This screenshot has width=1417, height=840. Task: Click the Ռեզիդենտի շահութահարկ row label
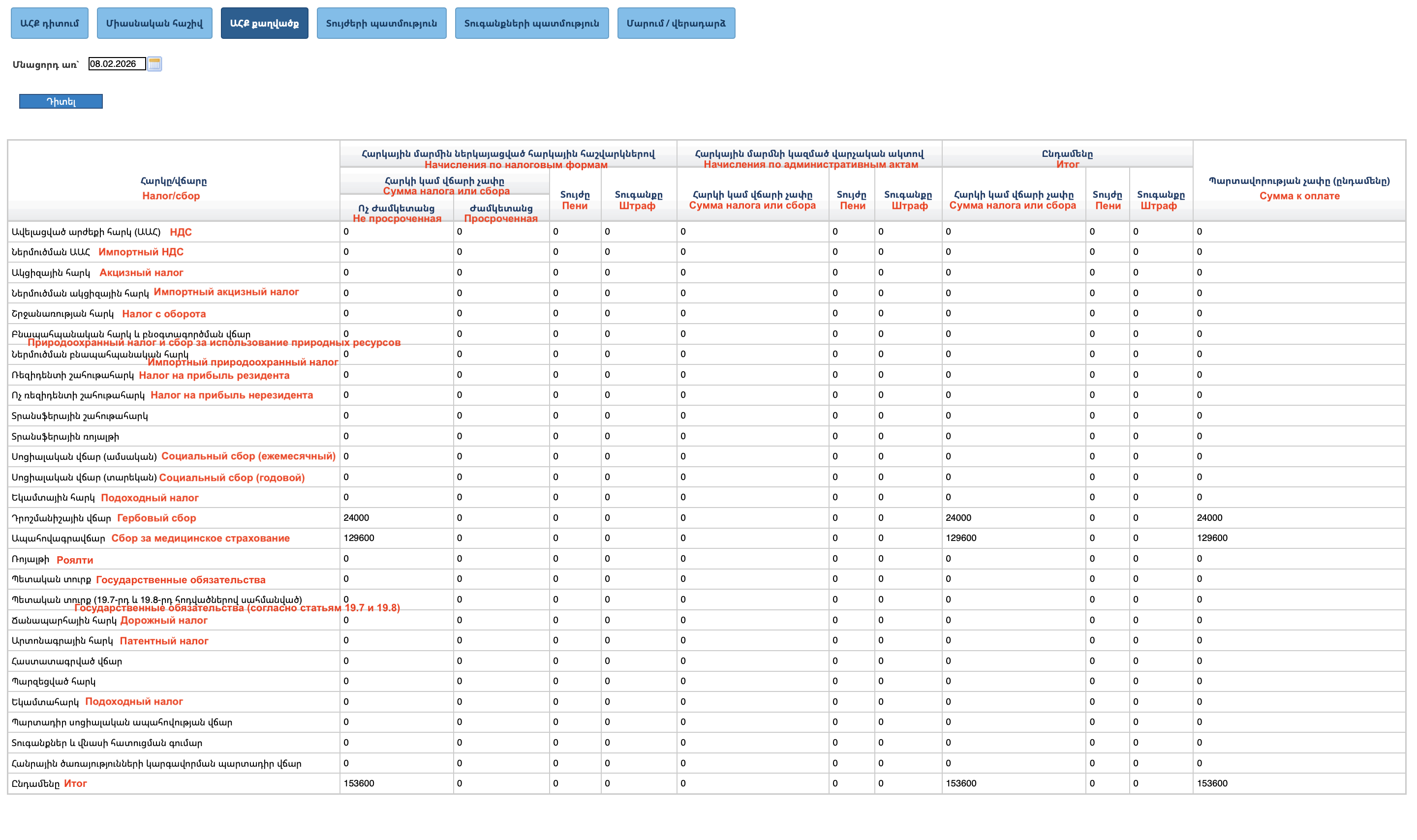72,375
